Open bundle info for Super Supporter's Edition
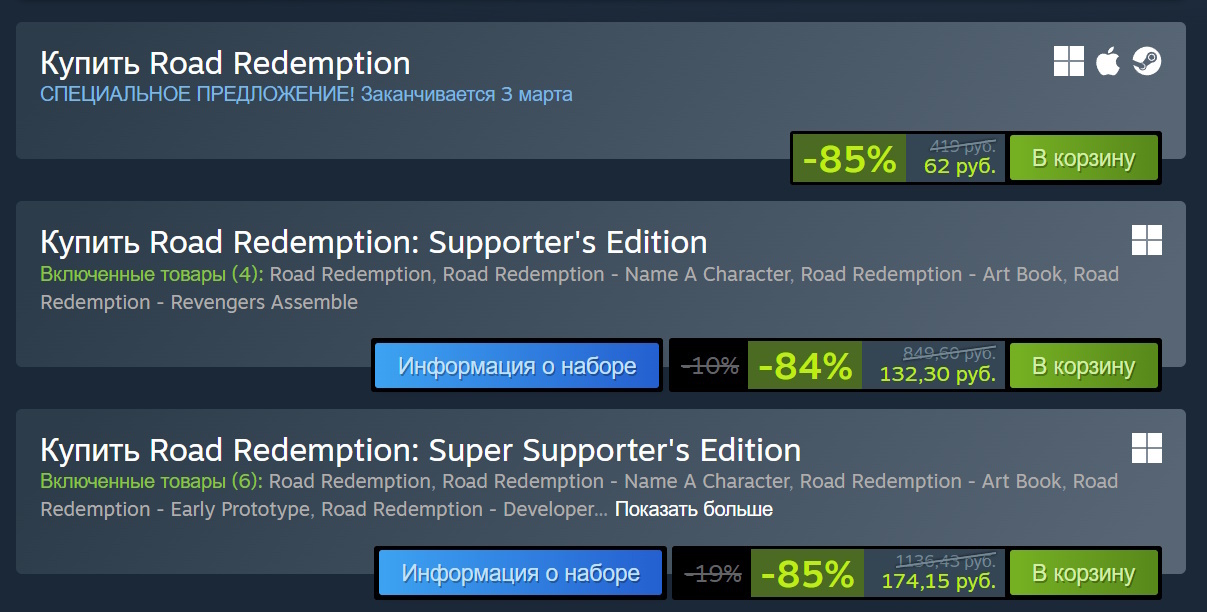This screenshot has height=612, width=1207. point(521,573)
